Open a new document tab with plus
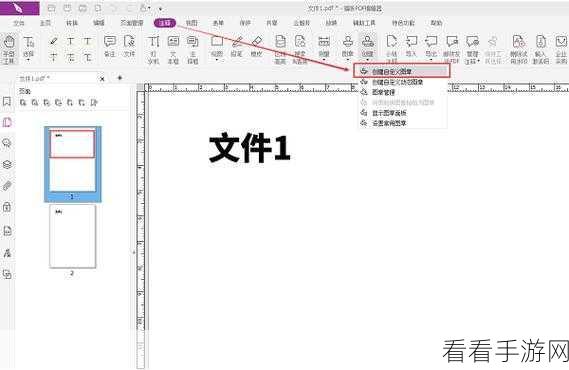 [120, 77]
